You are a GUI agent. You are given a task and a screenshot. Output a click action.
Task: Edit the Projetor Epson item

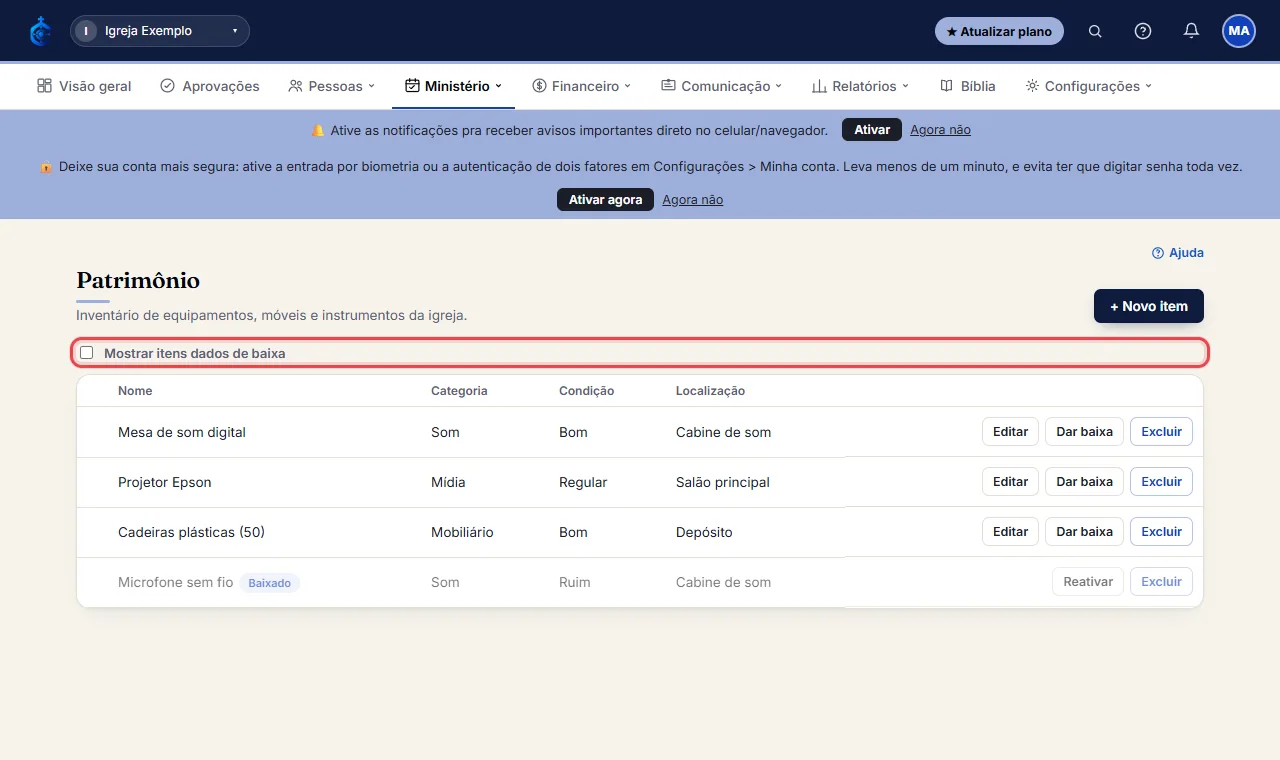point(1010,482)
